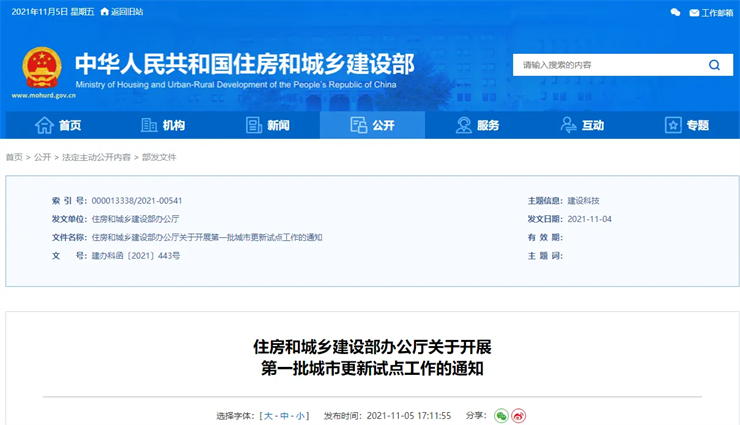The height and width of the screenshot is (425, 740).
Task: Set font size to 大
Action: point(268,416)
